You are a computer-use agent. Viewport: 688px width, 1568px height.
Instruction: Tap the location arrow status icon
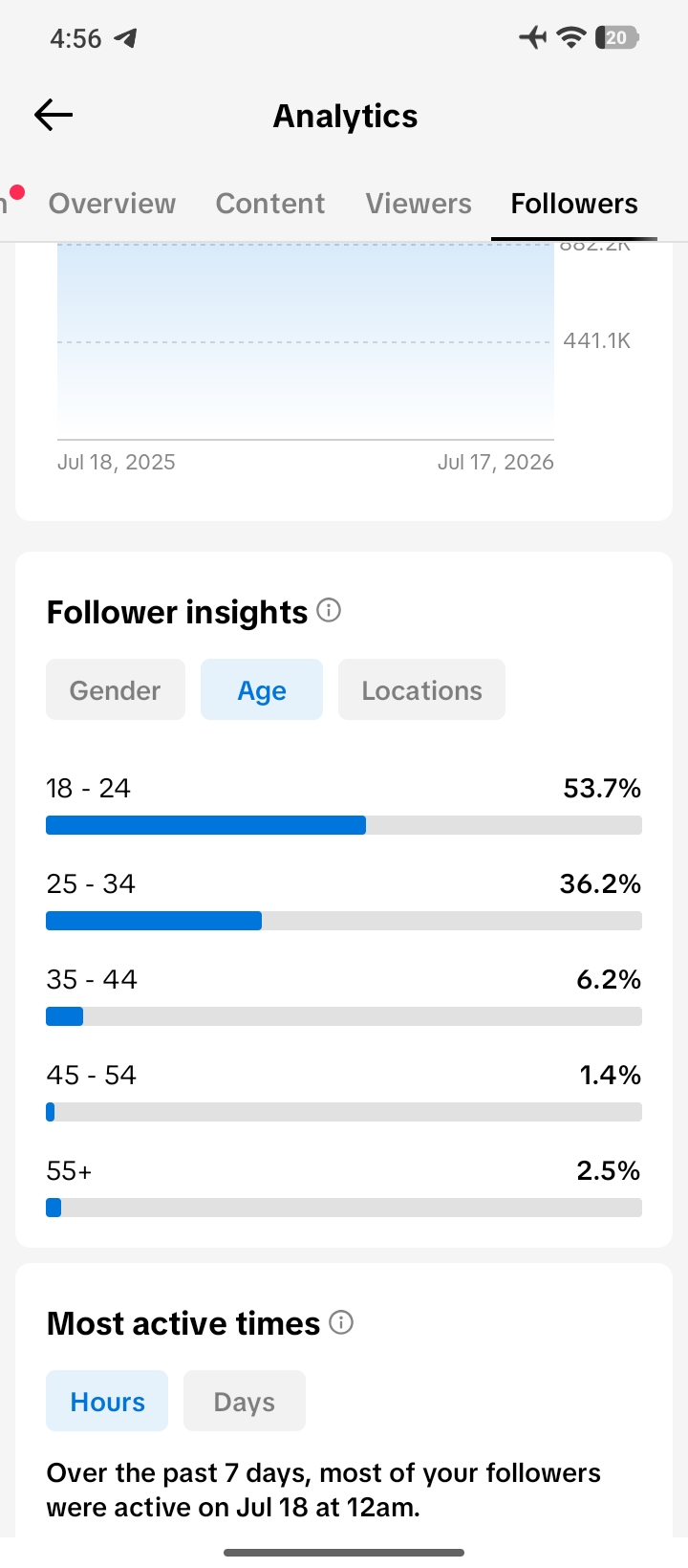coord(125,38)
